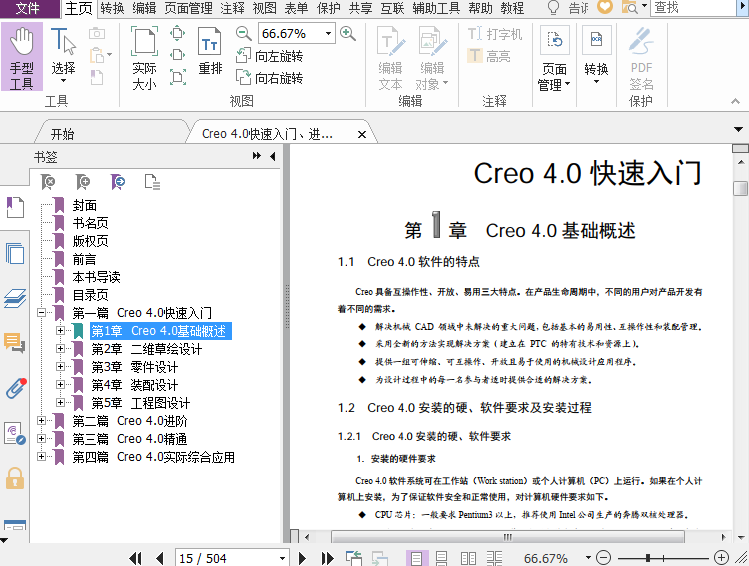Select the Hand tool
This screenshot has width=749, height=566.
point(21,57)
